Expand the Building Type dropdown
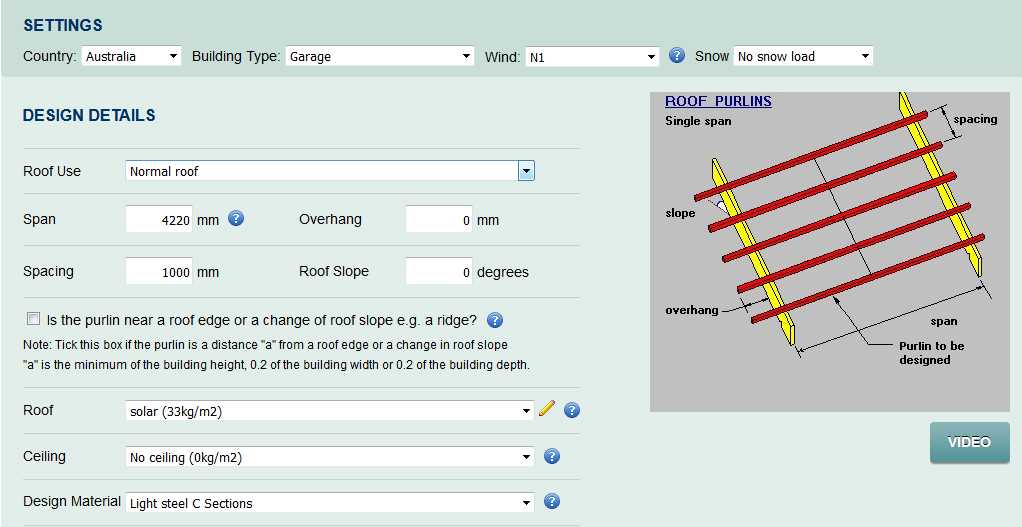The height and width of the screenshot is (527, 1022). (x=379, y=57)
